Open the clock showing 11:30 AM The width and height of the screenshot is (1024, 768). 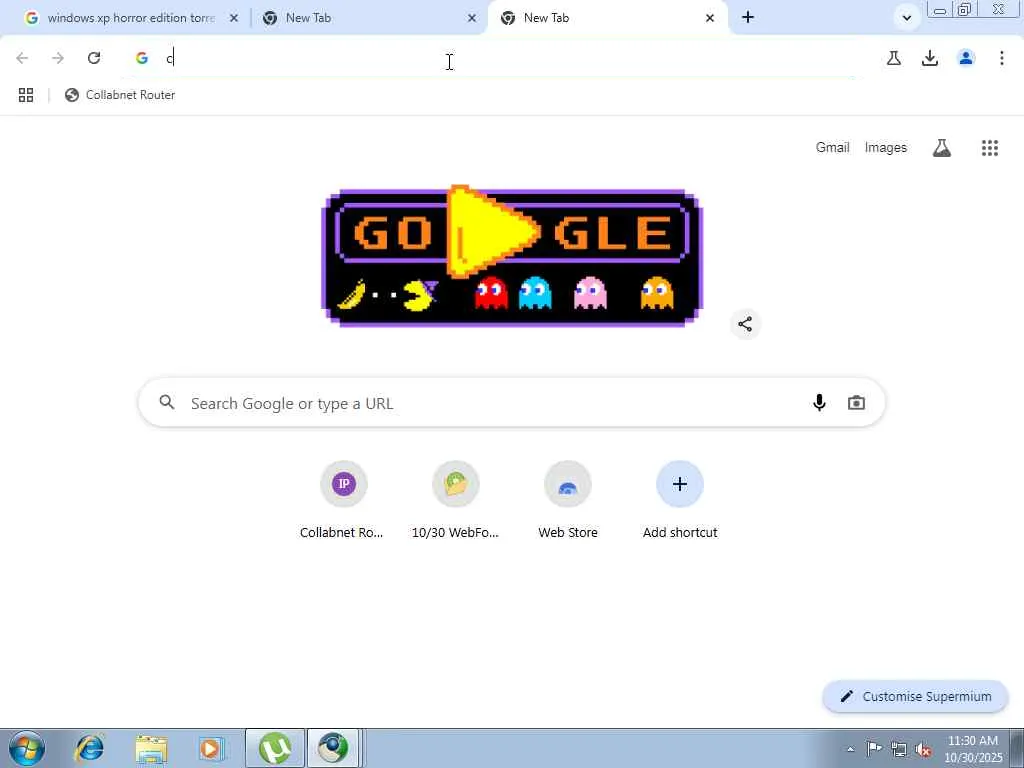pyautogui.click(x=972, y=748)
